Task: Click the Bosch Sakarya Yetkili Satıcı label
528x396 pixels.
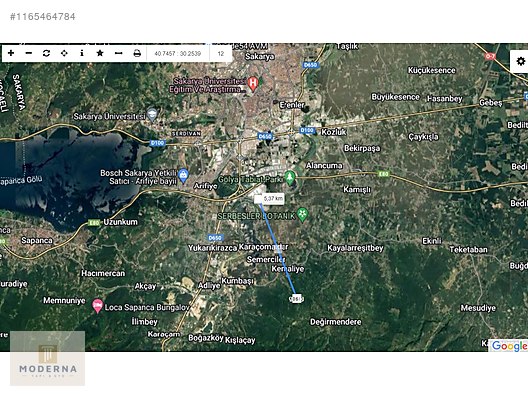Action: click(x=138, y=177)
